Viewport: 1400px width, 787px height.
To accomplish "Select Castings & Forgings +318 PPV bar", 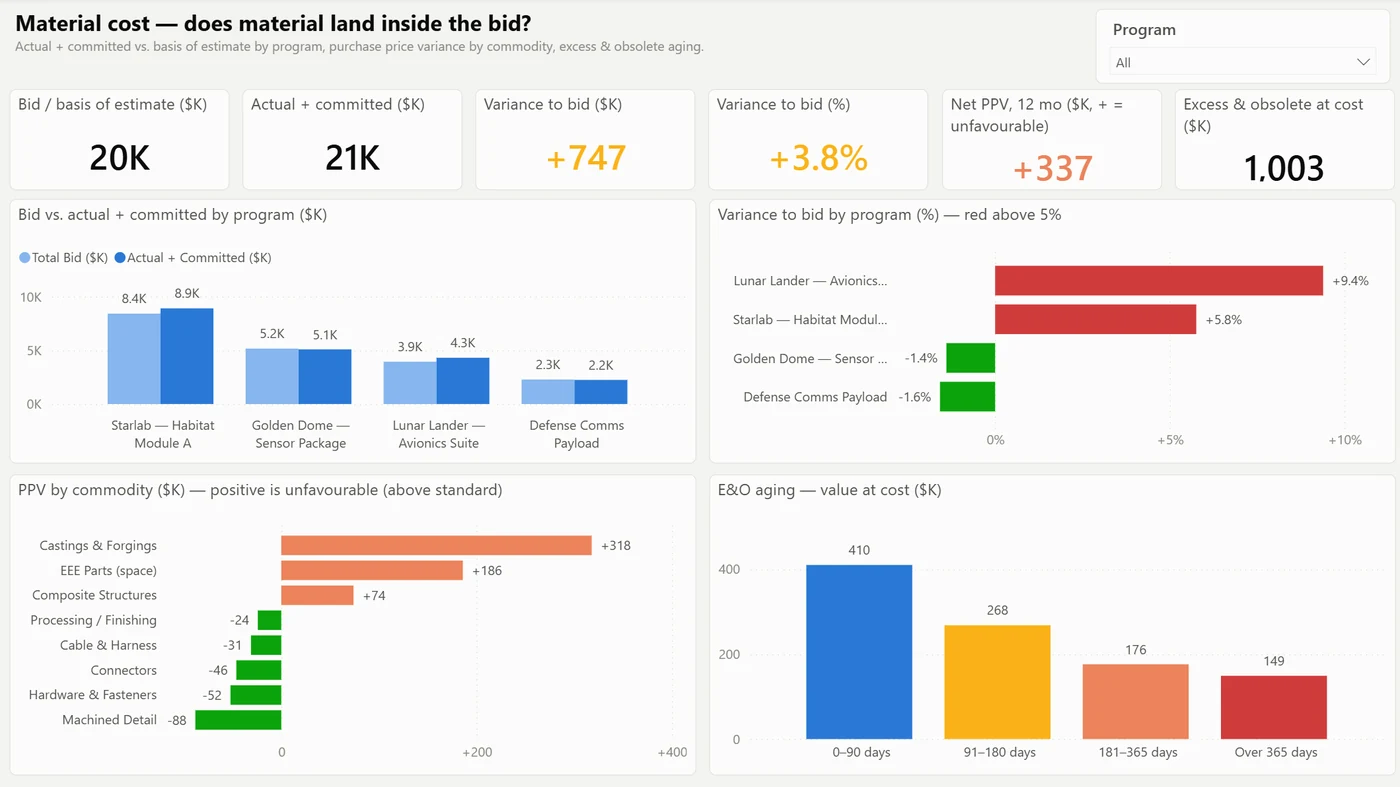I will [x=436, y=545].
